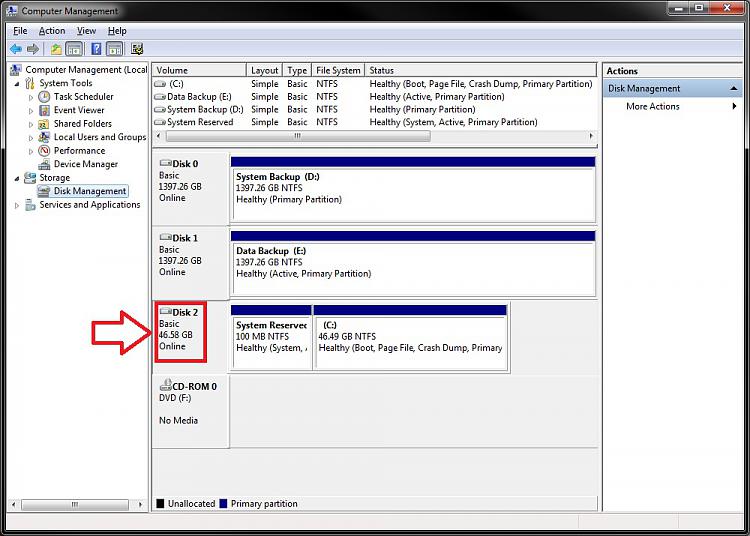The width and height of the screenshot is (750, 536).
Task: Expand the Performance node
Action: tap(31, 151)
